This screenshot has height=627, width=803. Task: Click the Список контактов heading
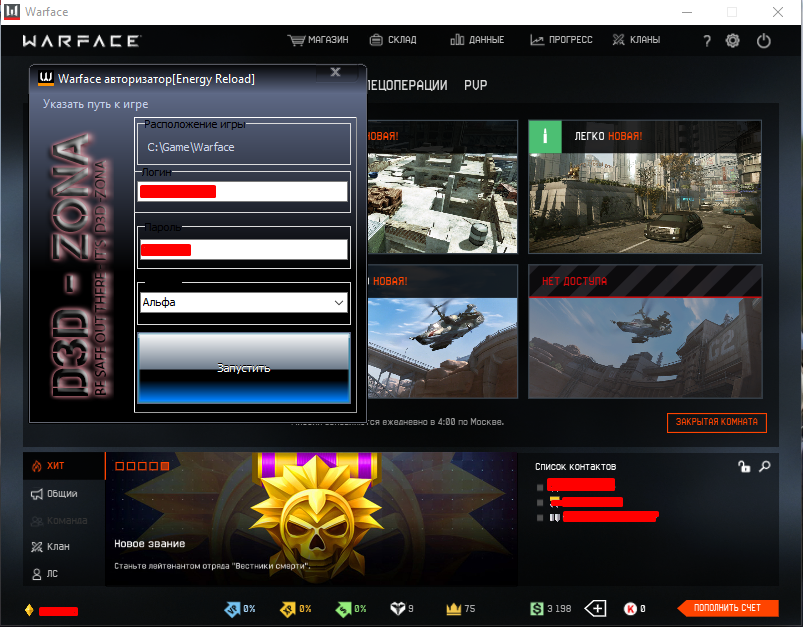tap(575, 467)
